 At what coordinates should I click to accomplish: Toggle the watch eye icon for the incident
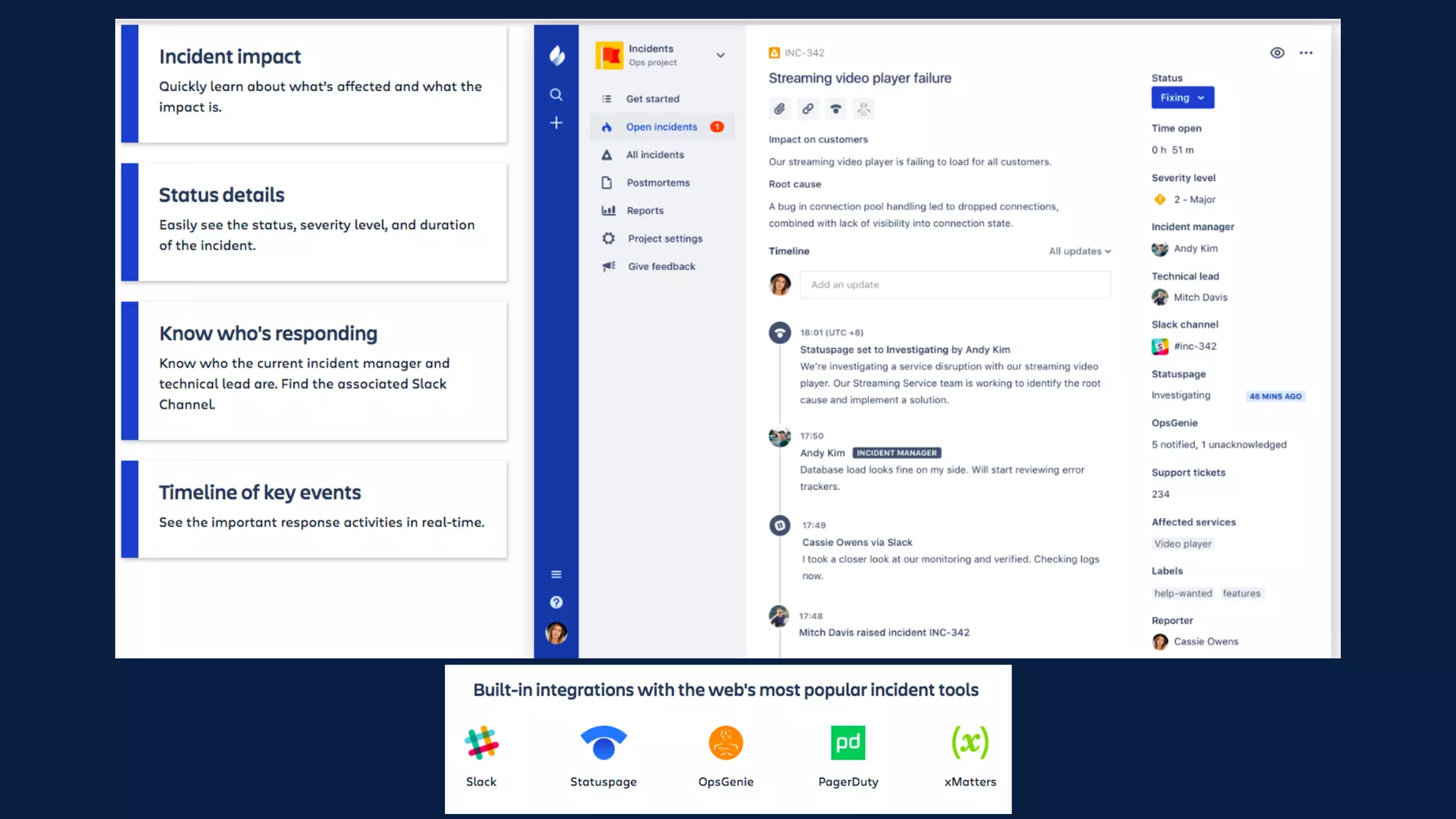coord(1277,53)
